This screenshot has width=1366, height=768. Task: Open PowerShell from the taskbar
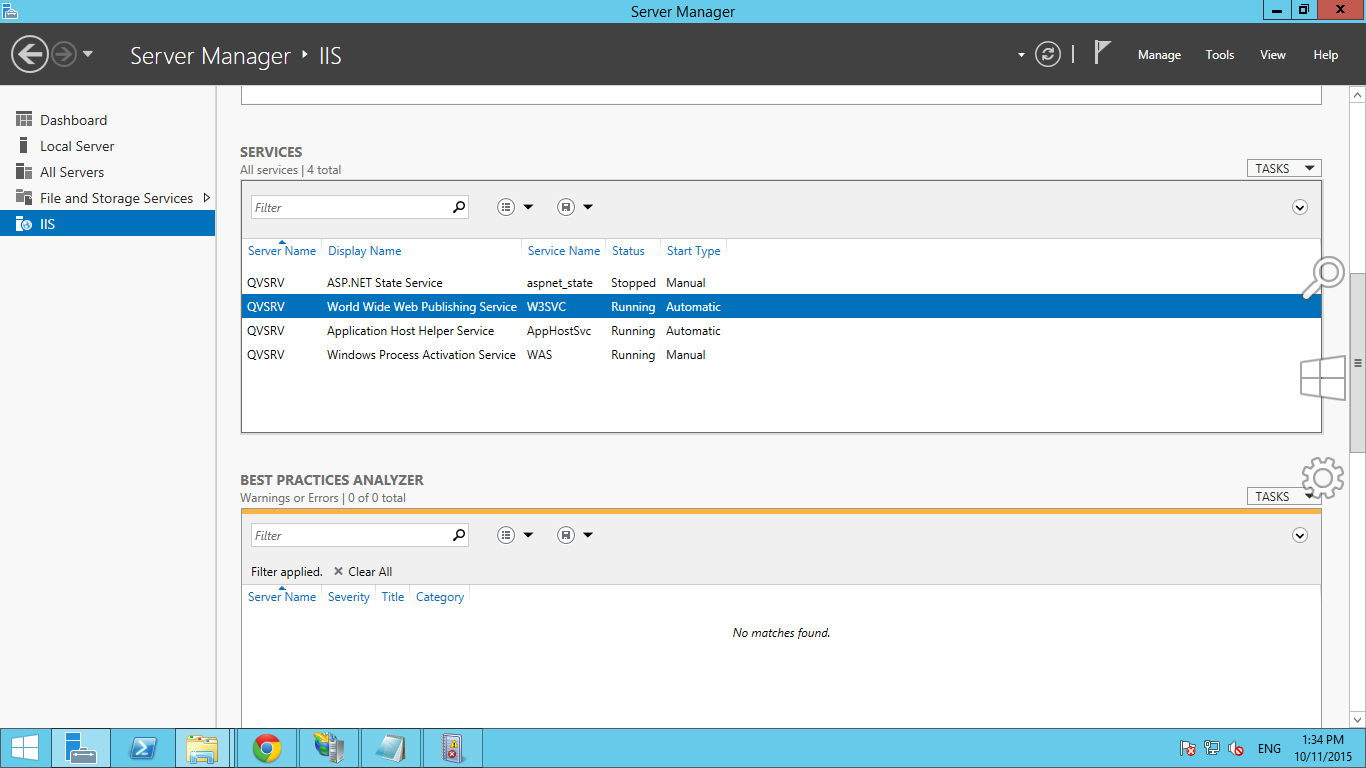143,748
